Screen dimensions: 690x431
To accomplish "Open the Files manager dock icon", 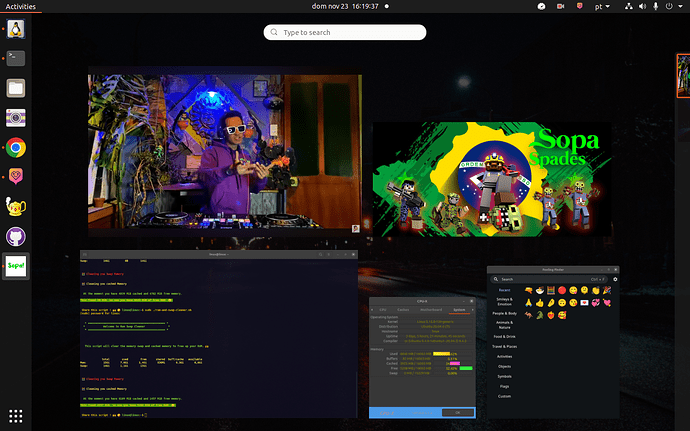I will [16, 87].
